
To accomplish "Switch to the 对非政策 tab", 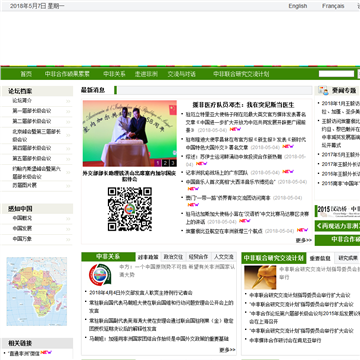I will click(148, 257).
